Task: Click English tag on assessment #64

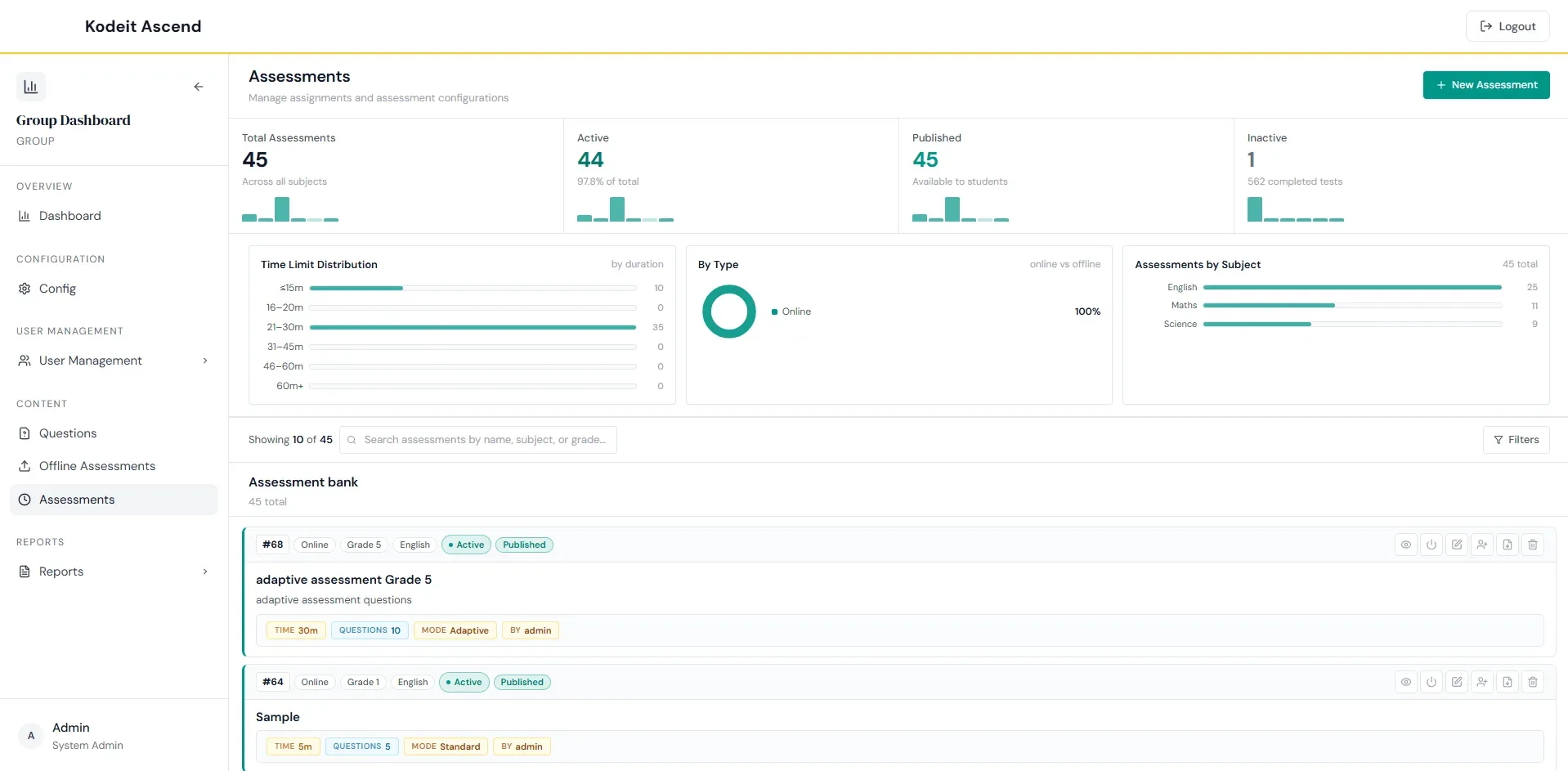Action: click(x=413, y=682)
